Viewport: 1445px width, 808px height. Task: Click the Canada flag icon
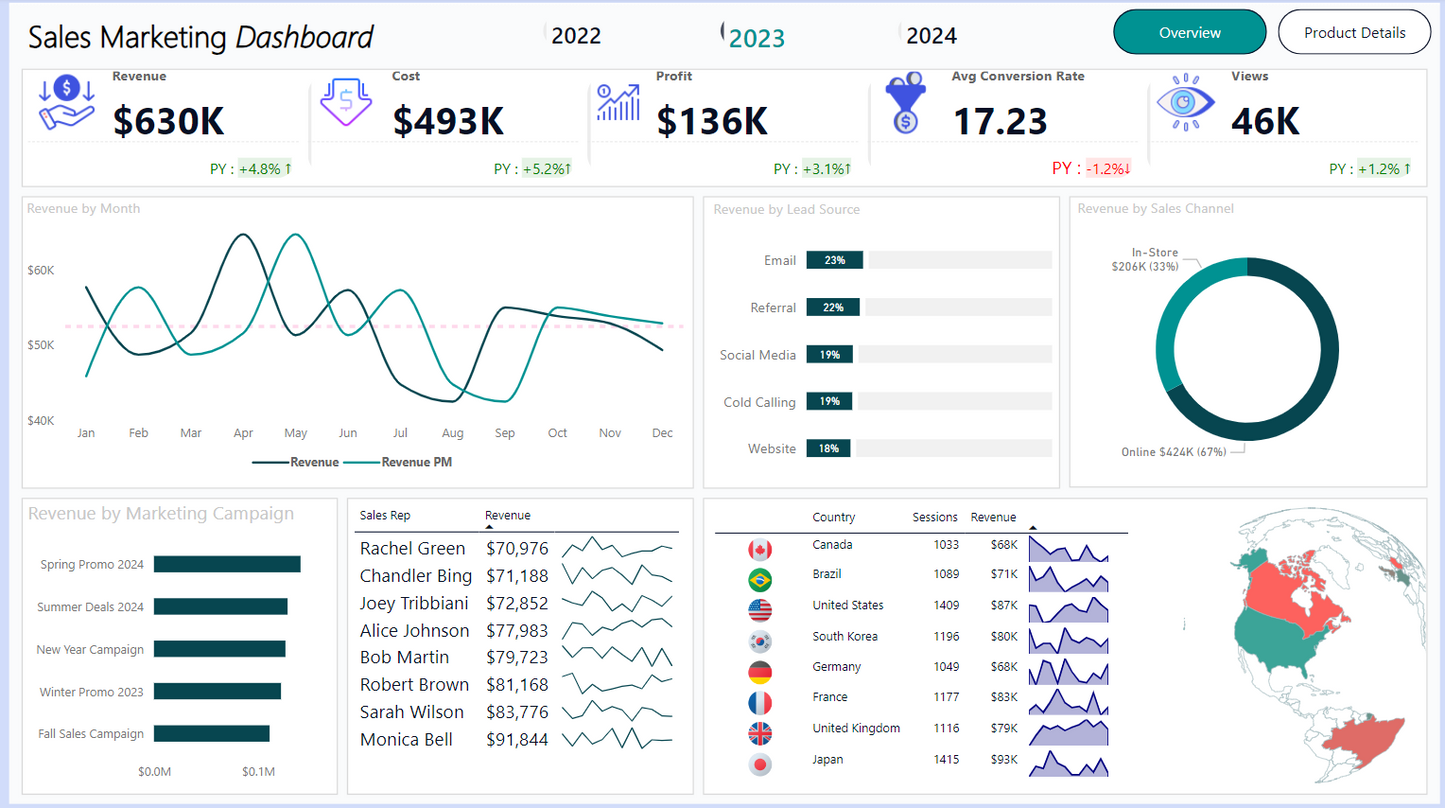point(760,549)
